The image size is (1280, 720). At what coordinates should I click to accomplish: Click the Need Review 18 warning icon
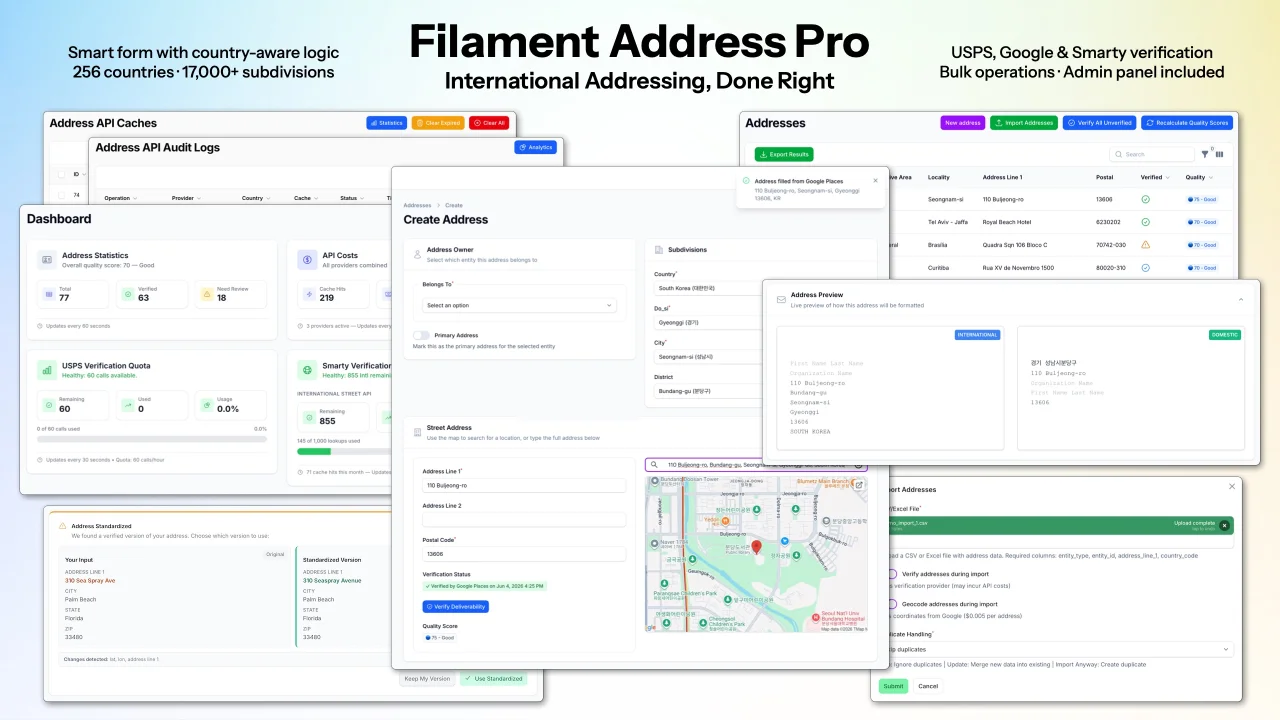206,294
